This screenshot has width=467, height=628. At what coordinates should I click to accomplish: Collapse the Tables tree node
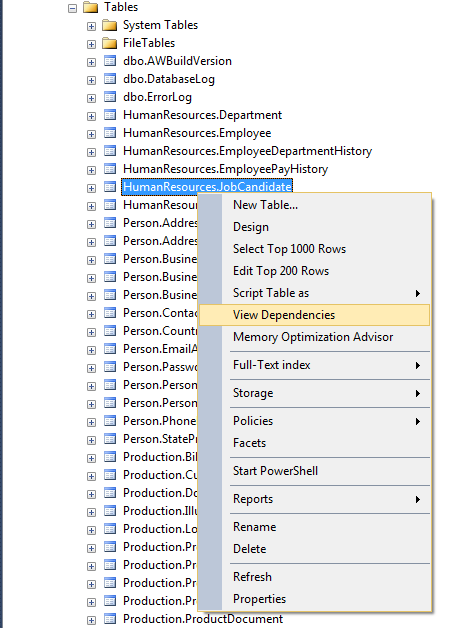point(72,8)
